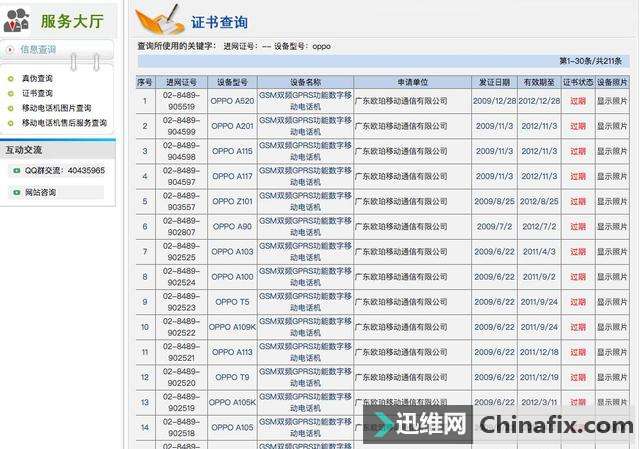Click the 申请单位 column header

point(413,82)
